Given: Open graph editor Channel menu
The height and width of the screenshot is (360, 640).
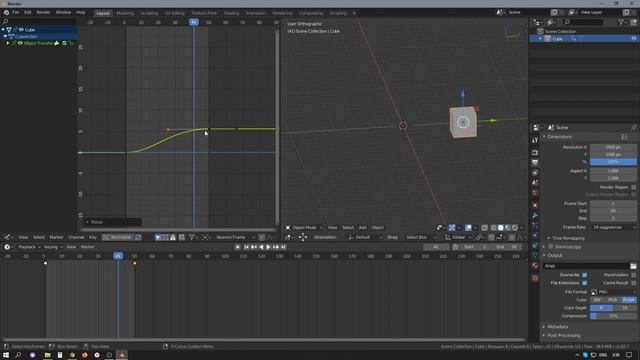Looking at the screenshot, I should click(x=76, y=237).
